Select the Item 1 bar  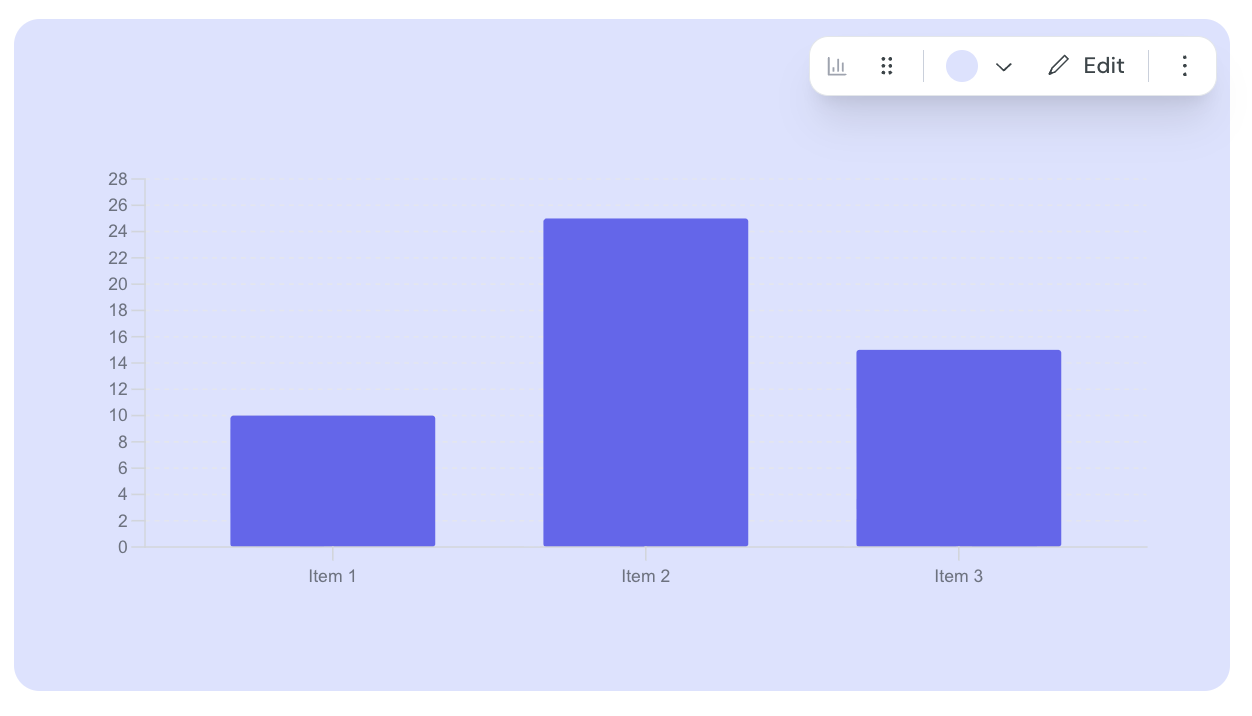[x=333, y=481]
